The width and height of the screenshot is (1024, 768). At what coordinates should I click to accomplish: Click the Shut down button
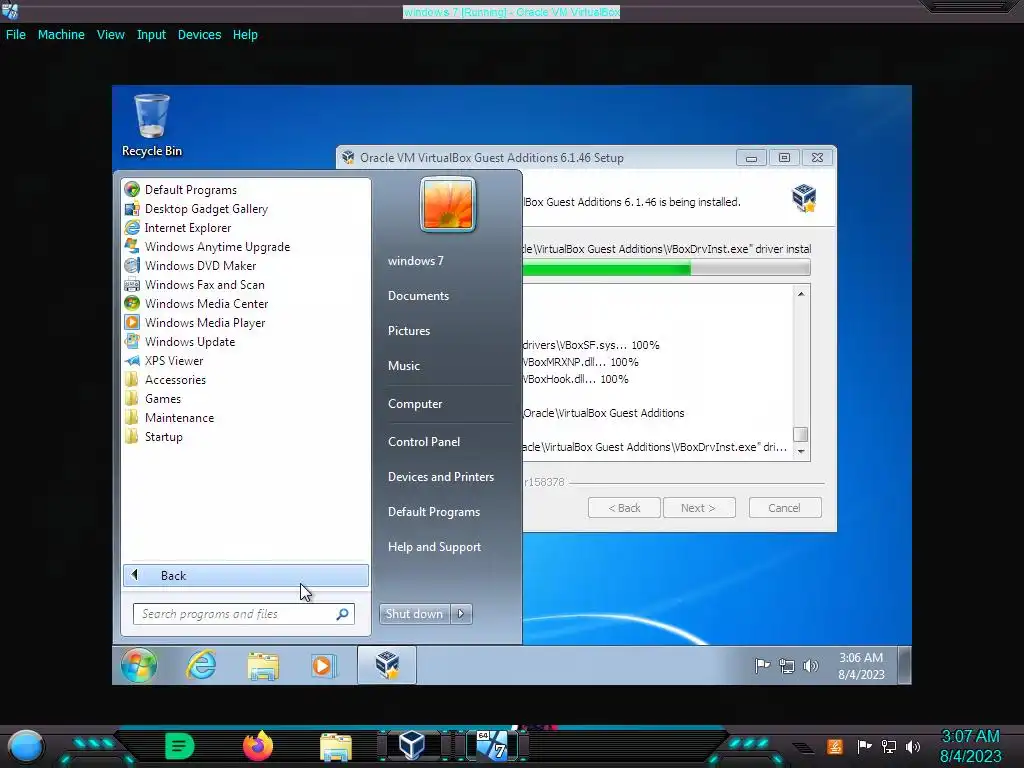(414, 613)
